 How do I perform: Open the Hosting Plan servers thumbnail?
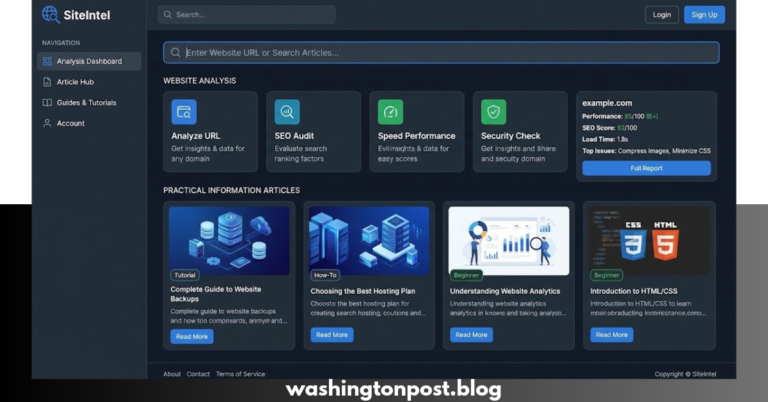pyautogui.click(x=369, y=240)
